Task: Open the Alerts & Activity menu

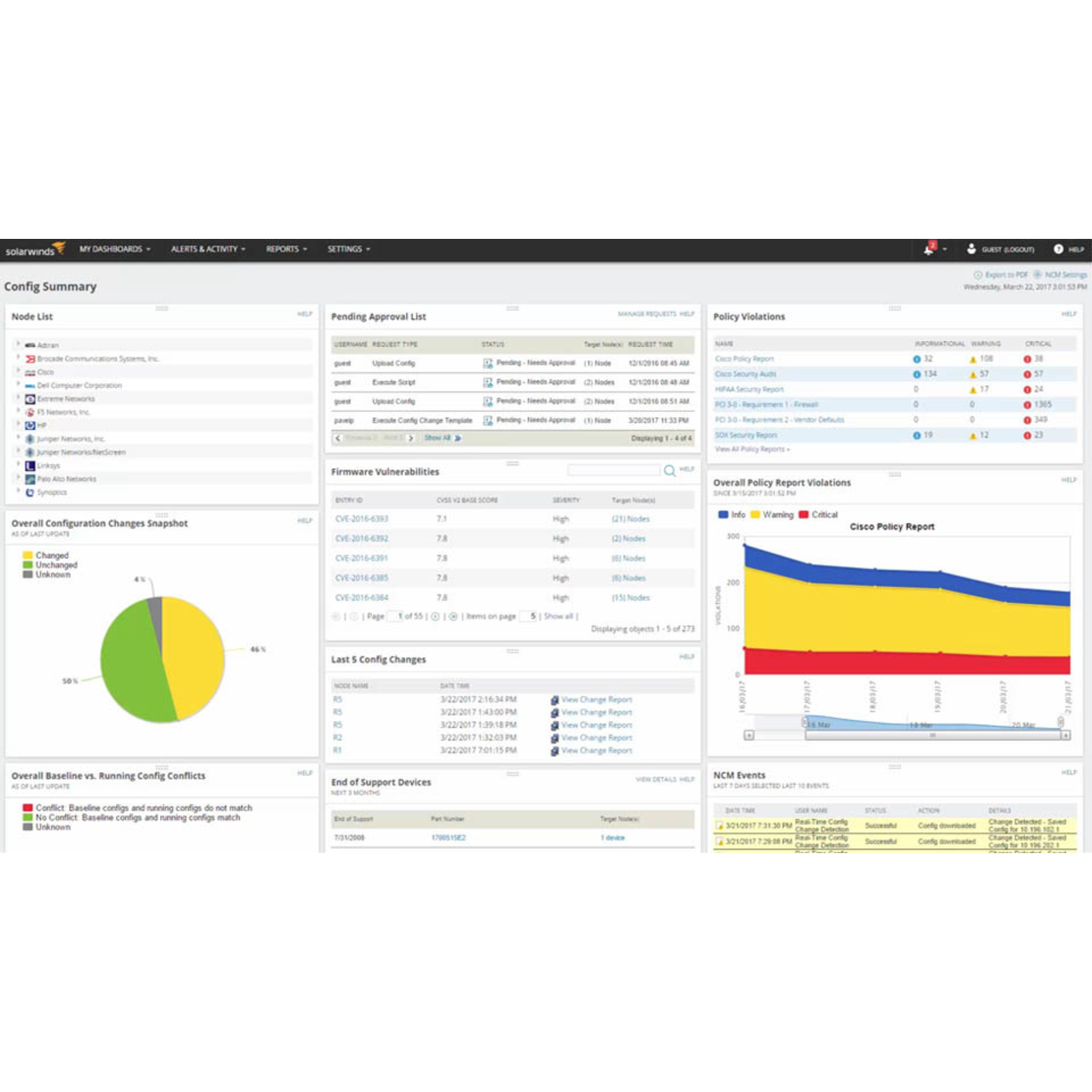Action: point(208,249)
